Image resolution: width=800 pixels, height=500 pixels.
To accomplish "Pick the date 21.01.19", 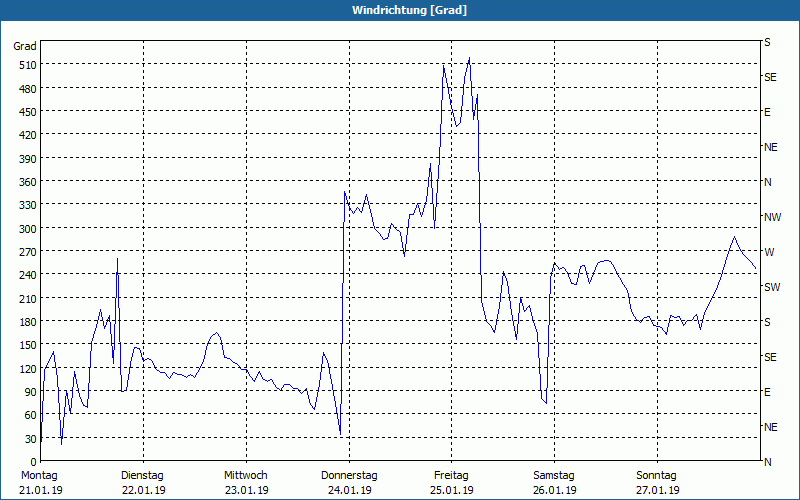I will click(41, 490).
